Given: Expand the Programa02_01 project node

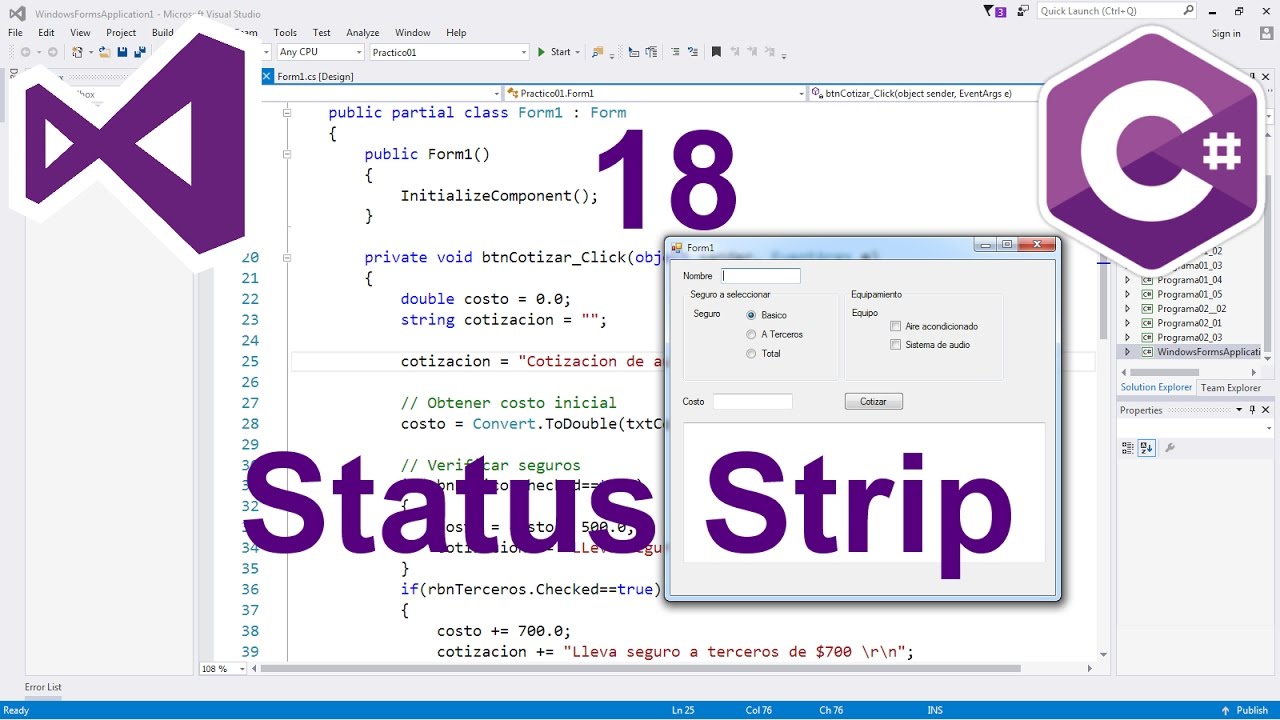Looking at the screenshot, I should click(1128, 323).
